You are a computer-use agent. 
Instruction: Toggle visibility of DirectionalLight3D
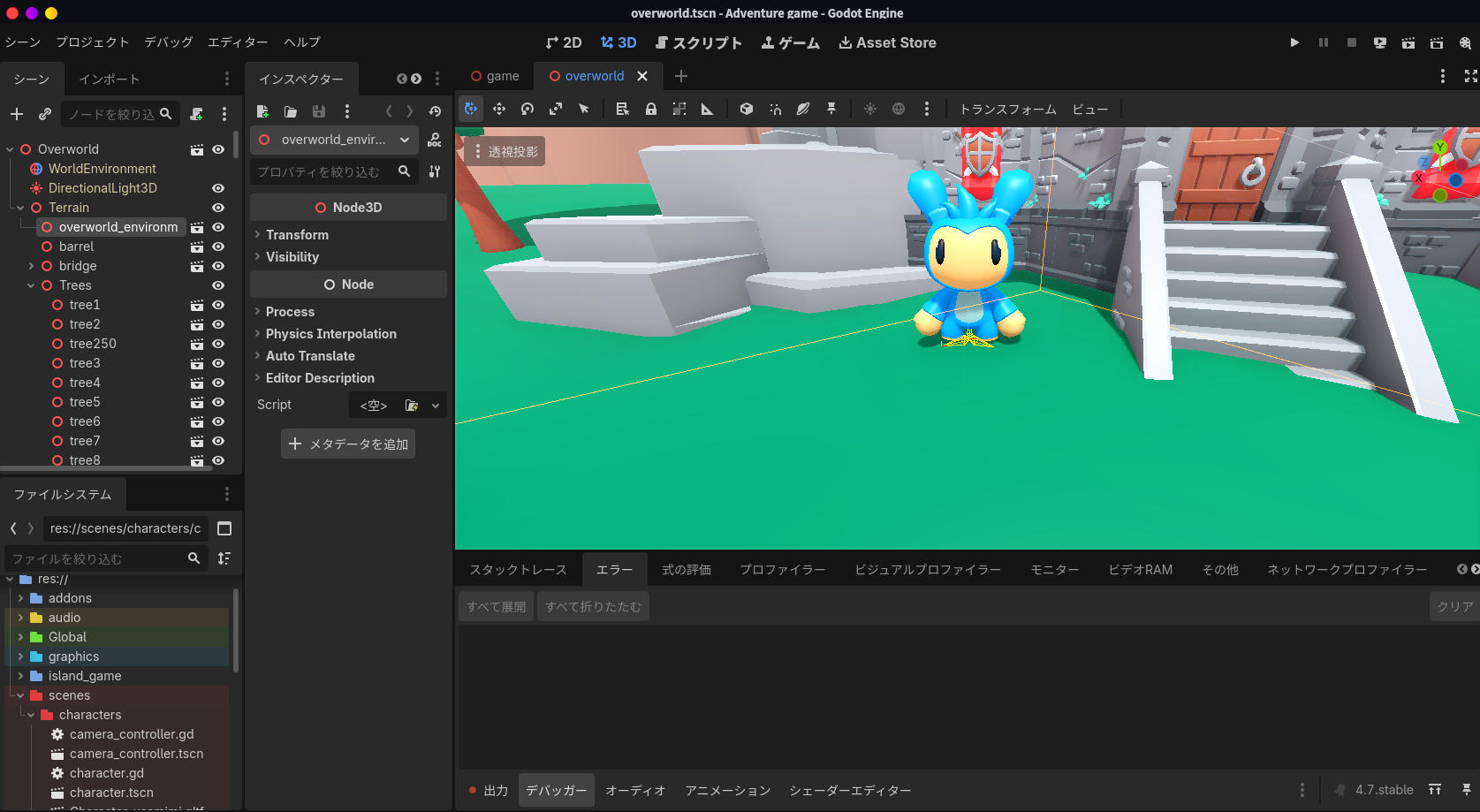point(218,188)
